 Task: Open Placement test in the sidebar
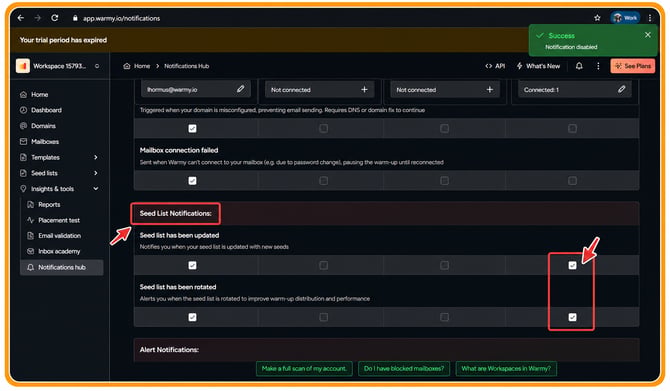click(61, 220)
